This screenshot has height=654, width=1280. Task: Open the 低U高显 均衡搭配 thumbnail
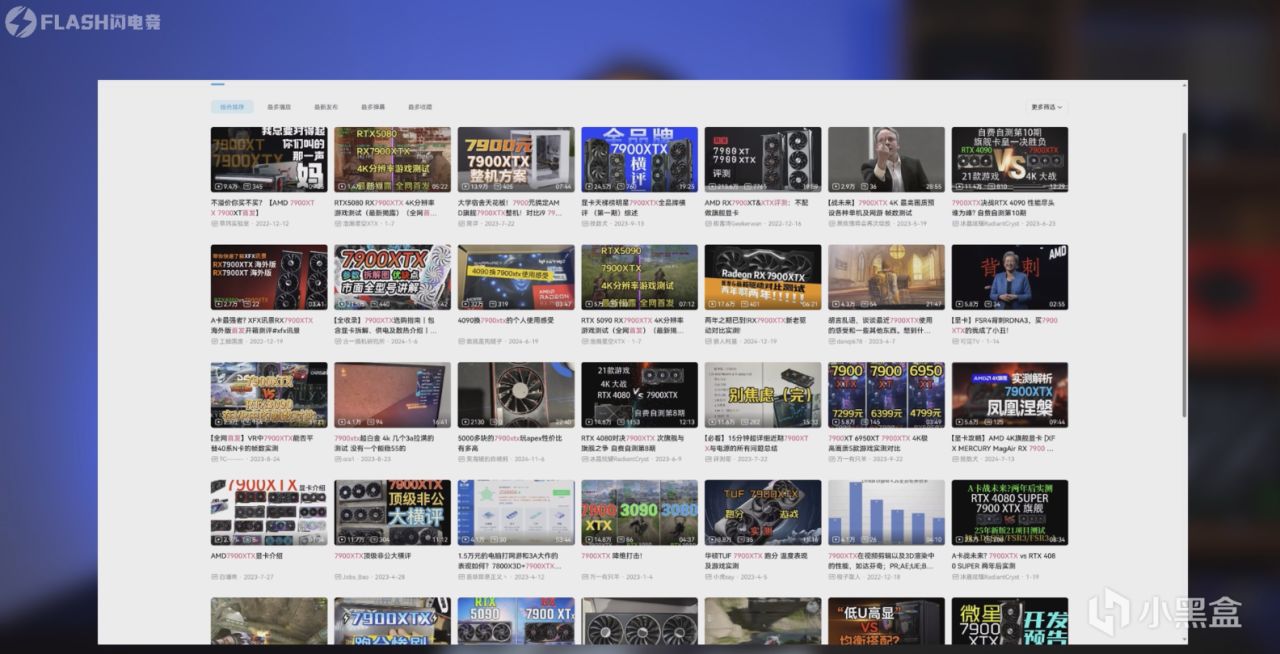[x=886, y=621]
